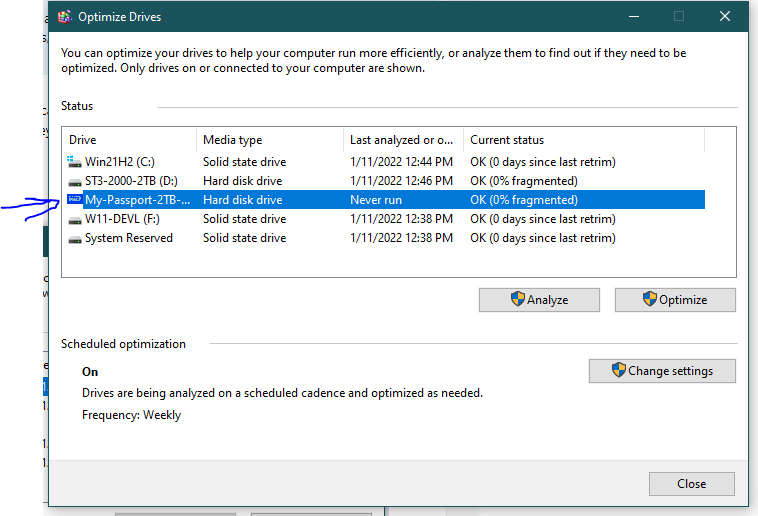
Task: Close window using title bar X
Action: point(725,16)
